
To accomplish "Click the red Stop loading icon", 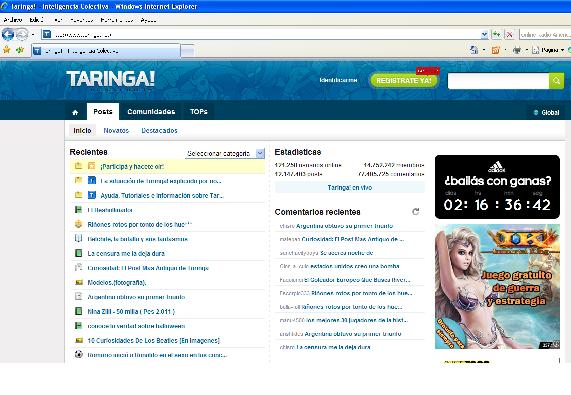I will [509, 35].
